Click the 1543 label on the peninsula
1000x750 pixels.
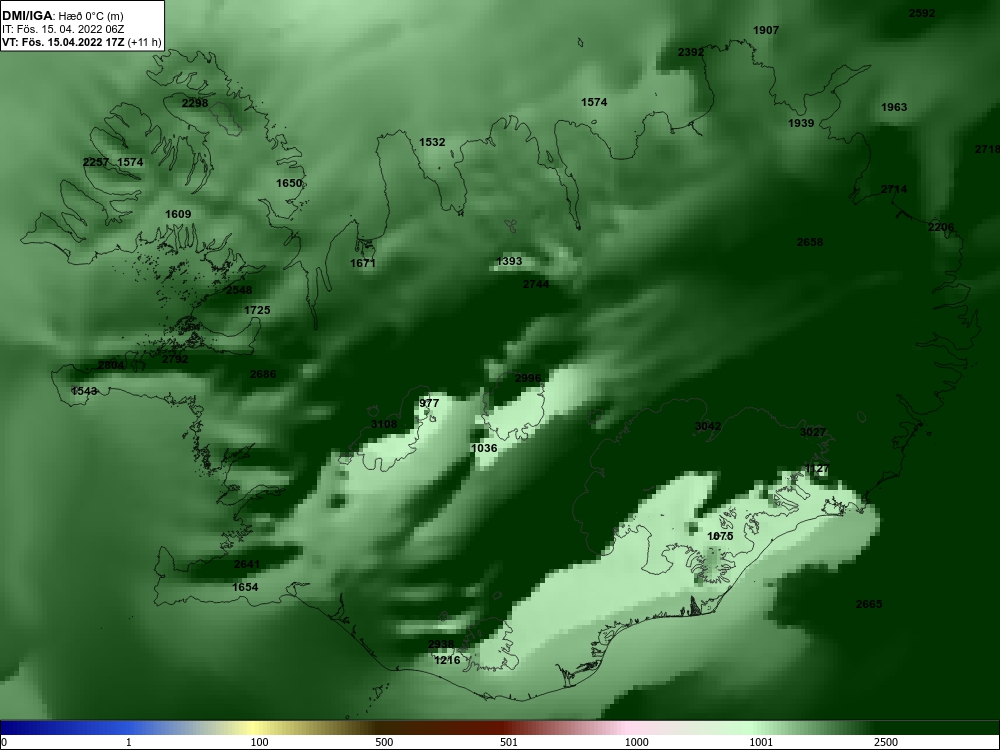pos(84,391)
